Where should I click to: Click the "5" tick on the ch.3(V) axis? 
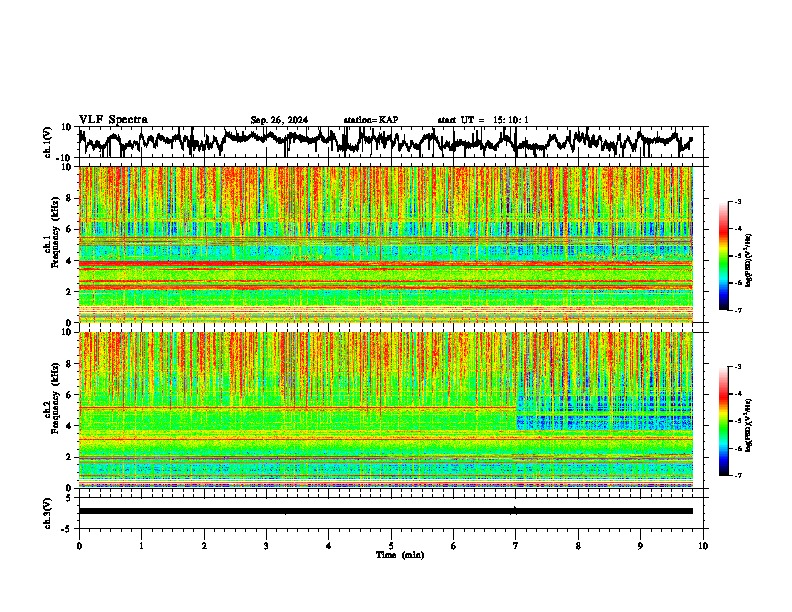click(69, 498)
